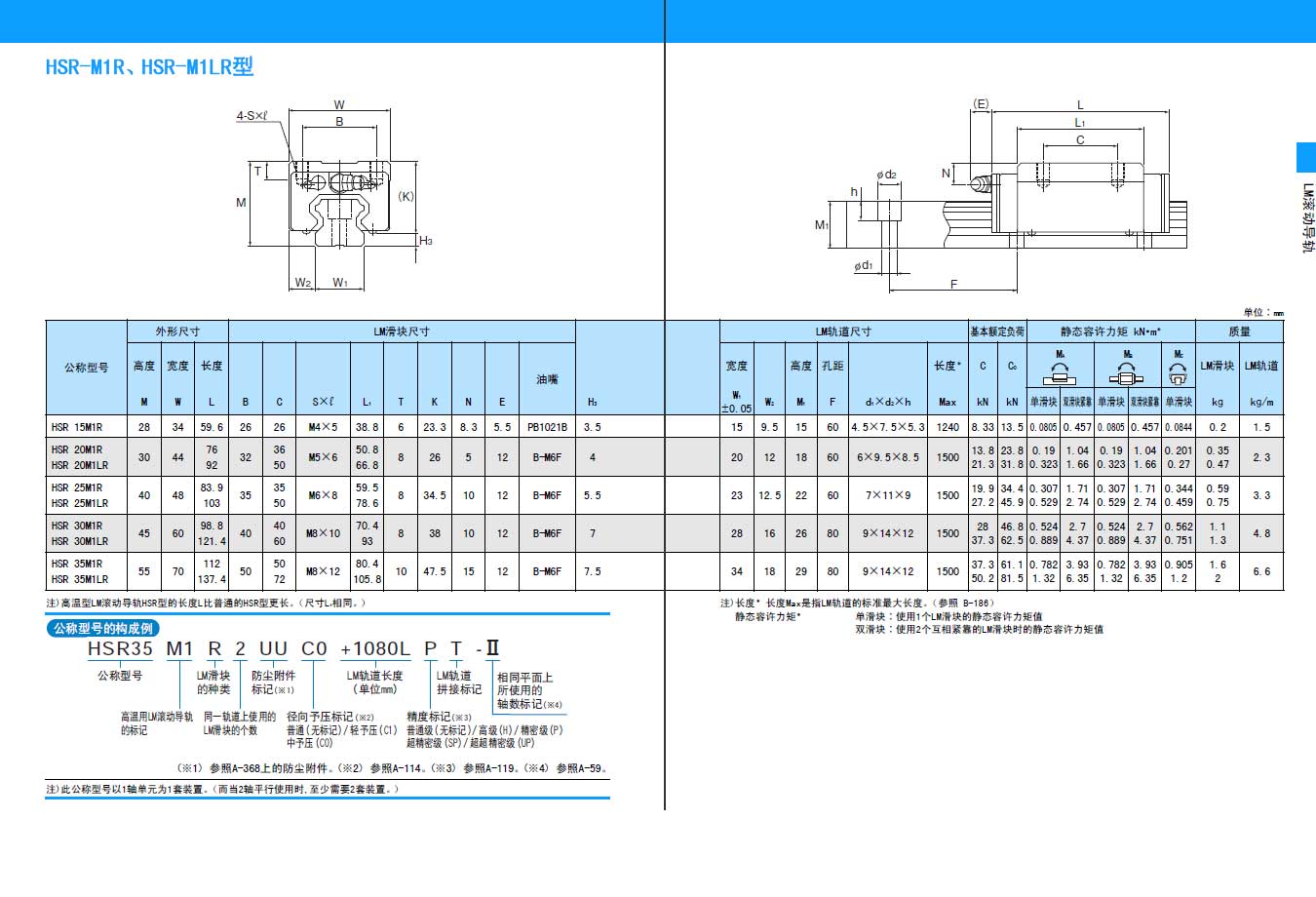Select the 油嘴 column header
Screen dimensions: 1316x897
[x=547, y=378]
